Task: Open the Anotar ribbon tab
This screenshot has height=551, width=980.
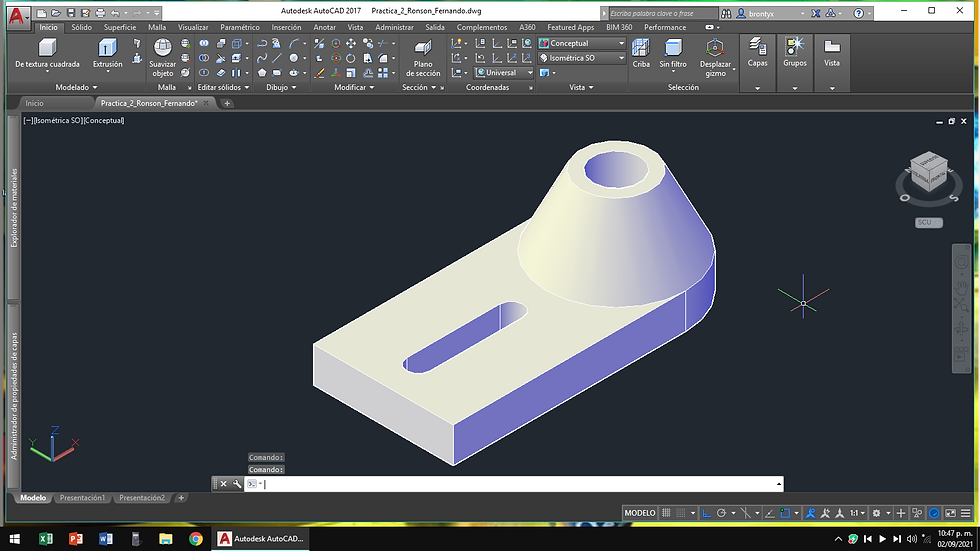Action: 324,27
